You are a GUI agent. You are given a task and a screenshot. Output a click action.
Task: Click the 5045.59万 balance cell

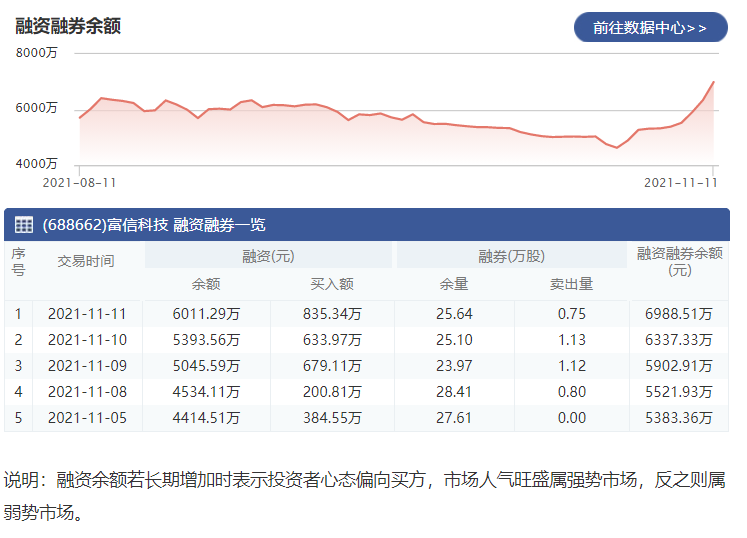click(206, 366)
